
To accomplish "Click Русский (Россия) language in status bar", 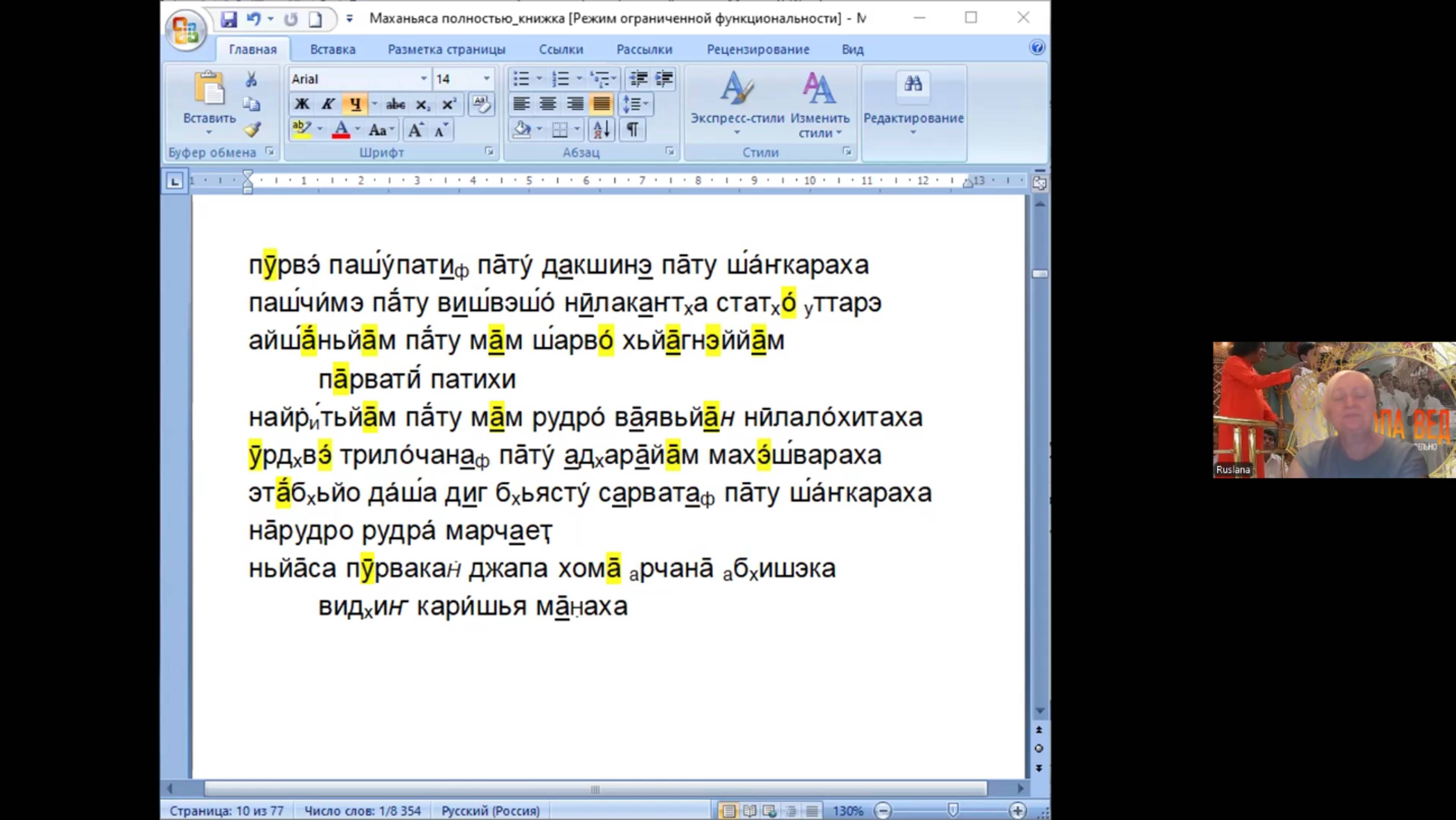I will point(490,810).
